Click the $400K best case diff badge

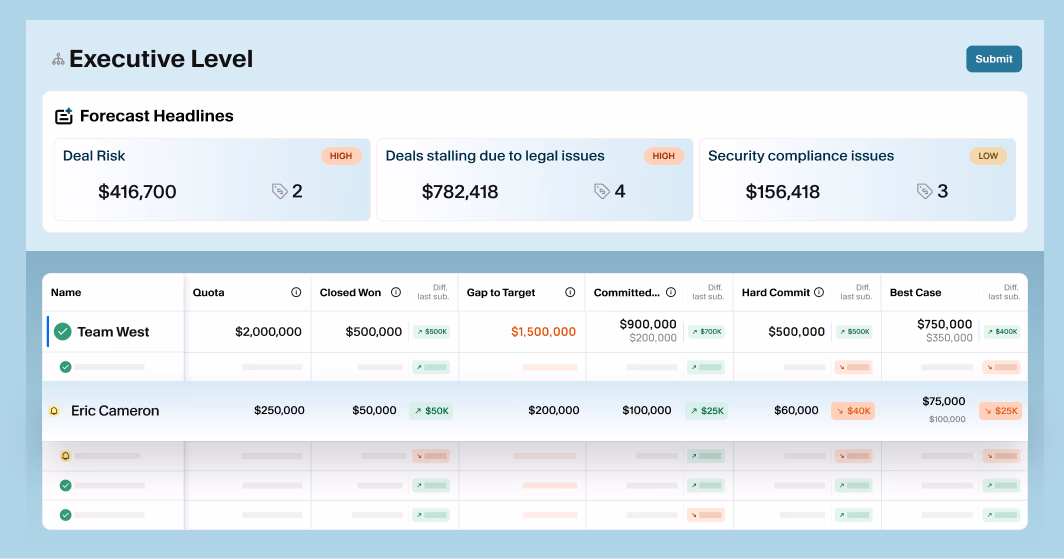[1002, 332]
